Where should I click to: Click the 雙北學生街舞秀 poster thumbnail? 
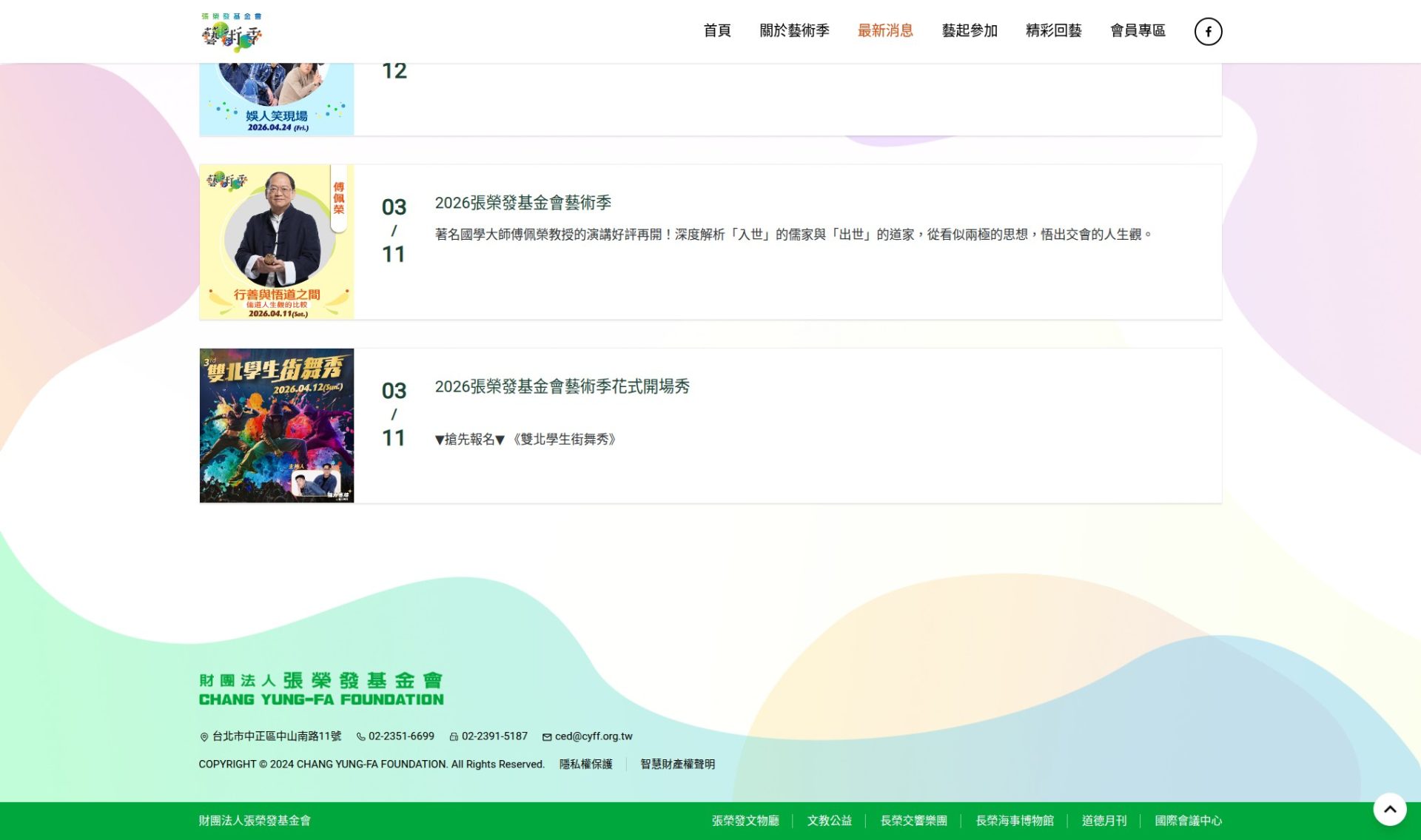pos(277,426)
